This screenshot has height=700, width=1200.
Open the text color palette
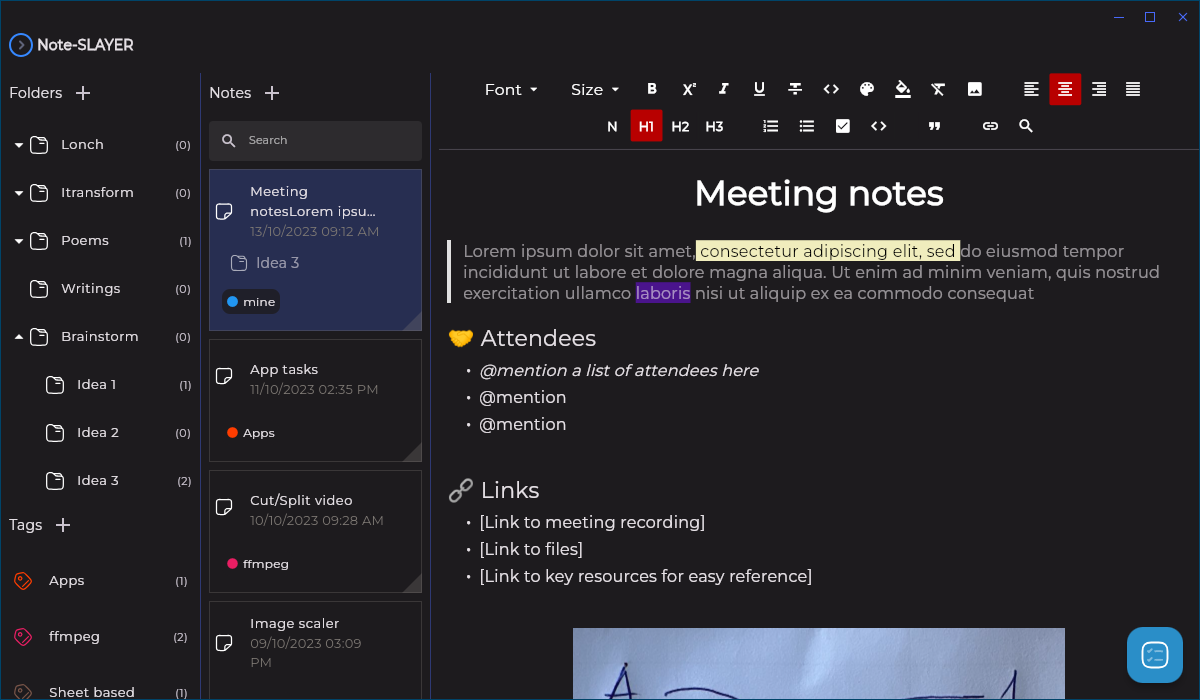pyautogui.click(x=867, y=89)
